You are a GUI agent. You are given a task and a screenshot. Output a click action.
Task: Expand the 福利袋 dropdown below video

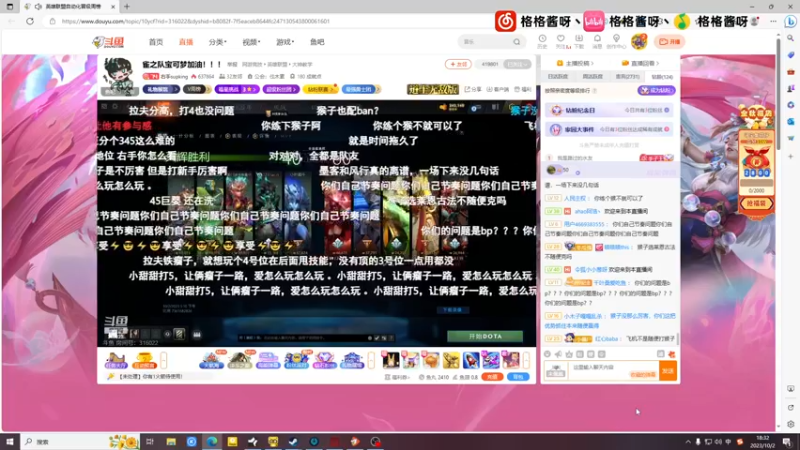(397, 377)
